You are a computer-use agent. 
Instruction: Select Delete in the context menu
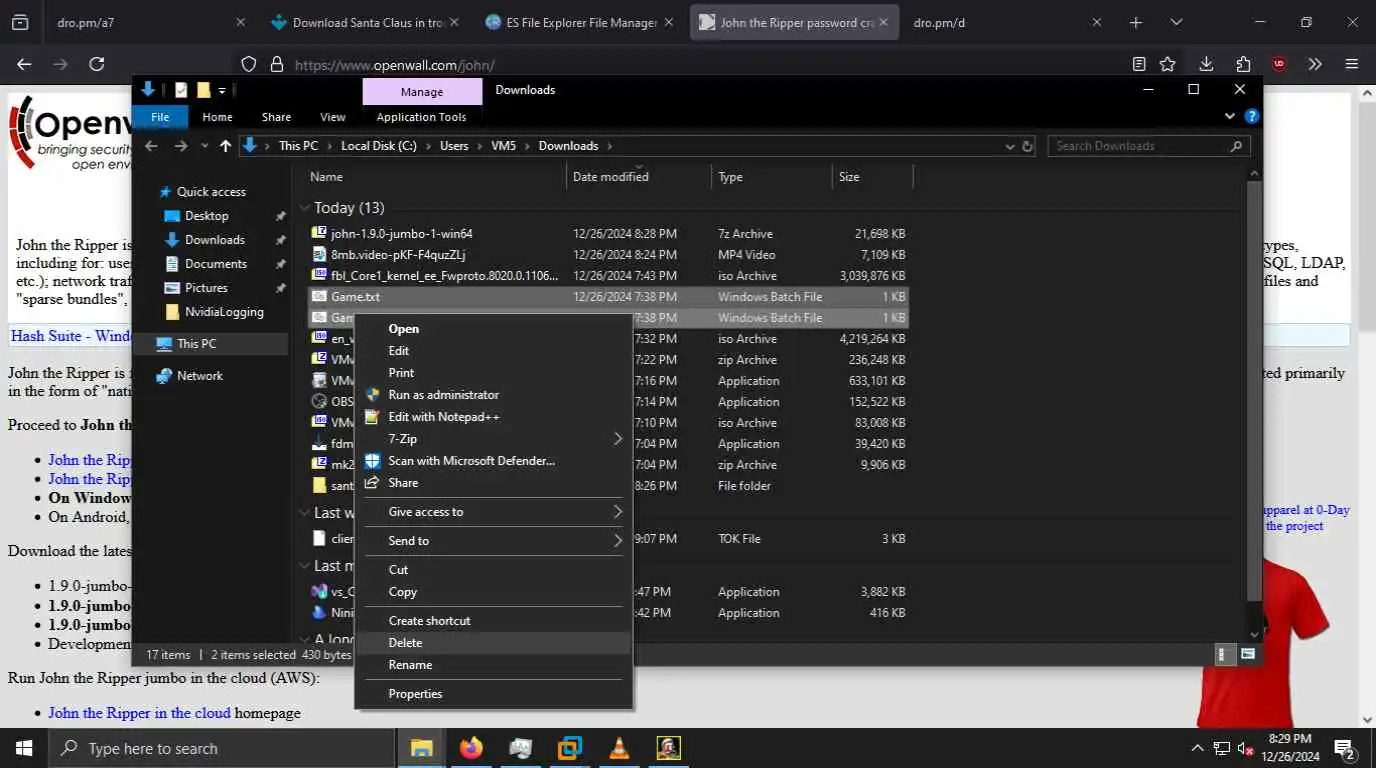[494, 643]
